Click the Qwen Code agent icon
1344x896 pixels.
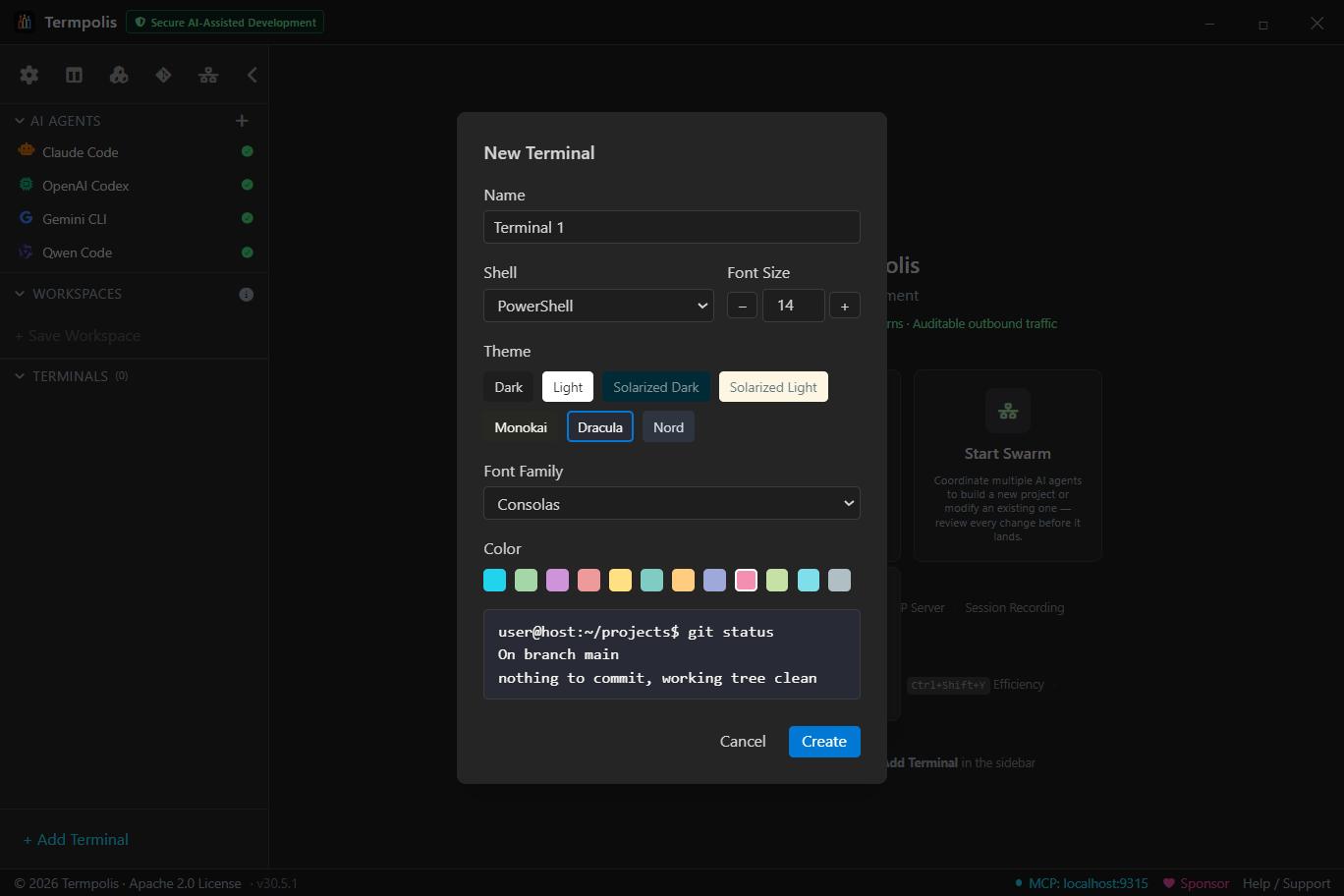tap(27, 252)
